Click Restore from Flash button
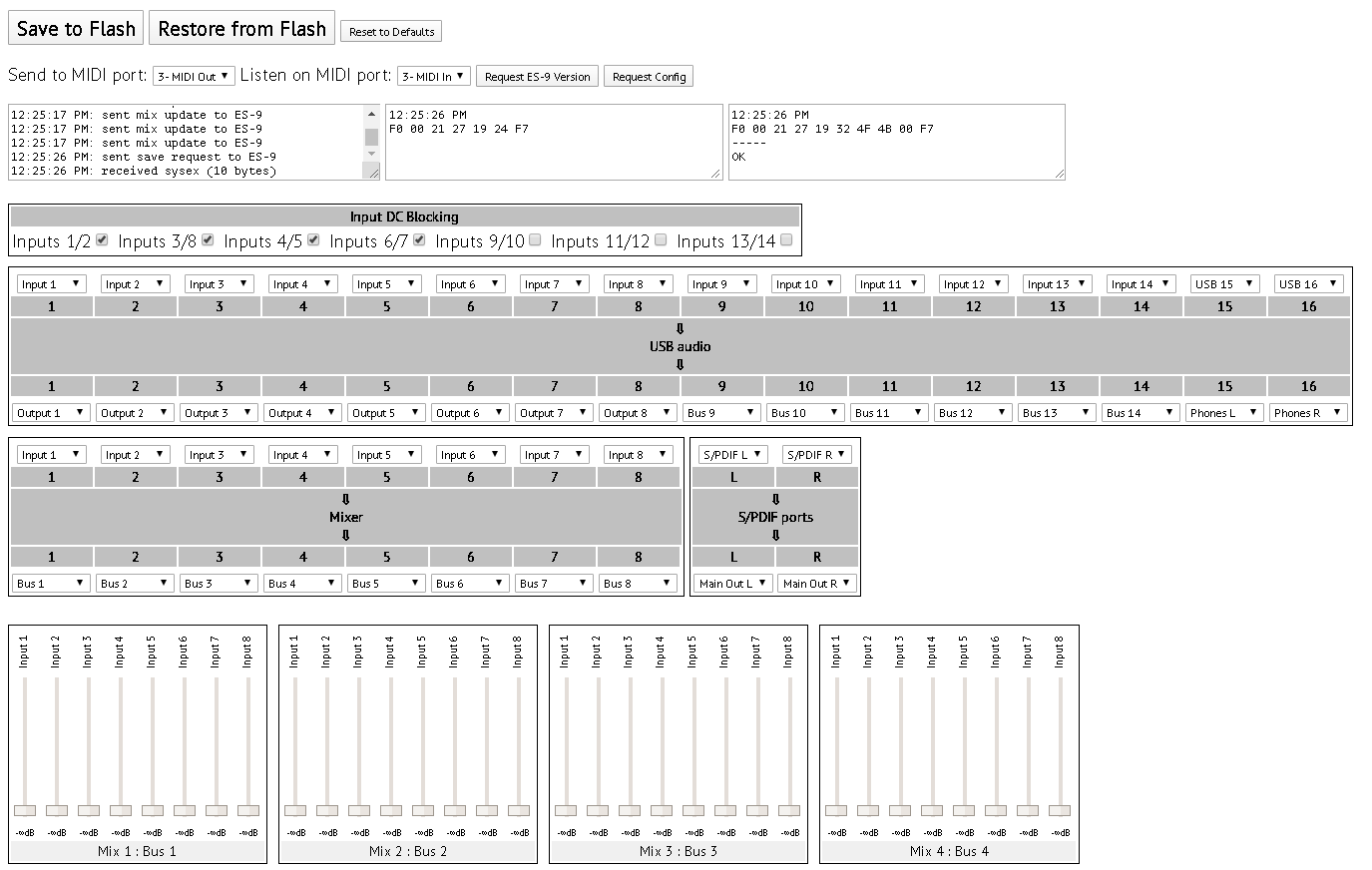Viewport: 1372px width, 870px height. (x=241, y=29)
